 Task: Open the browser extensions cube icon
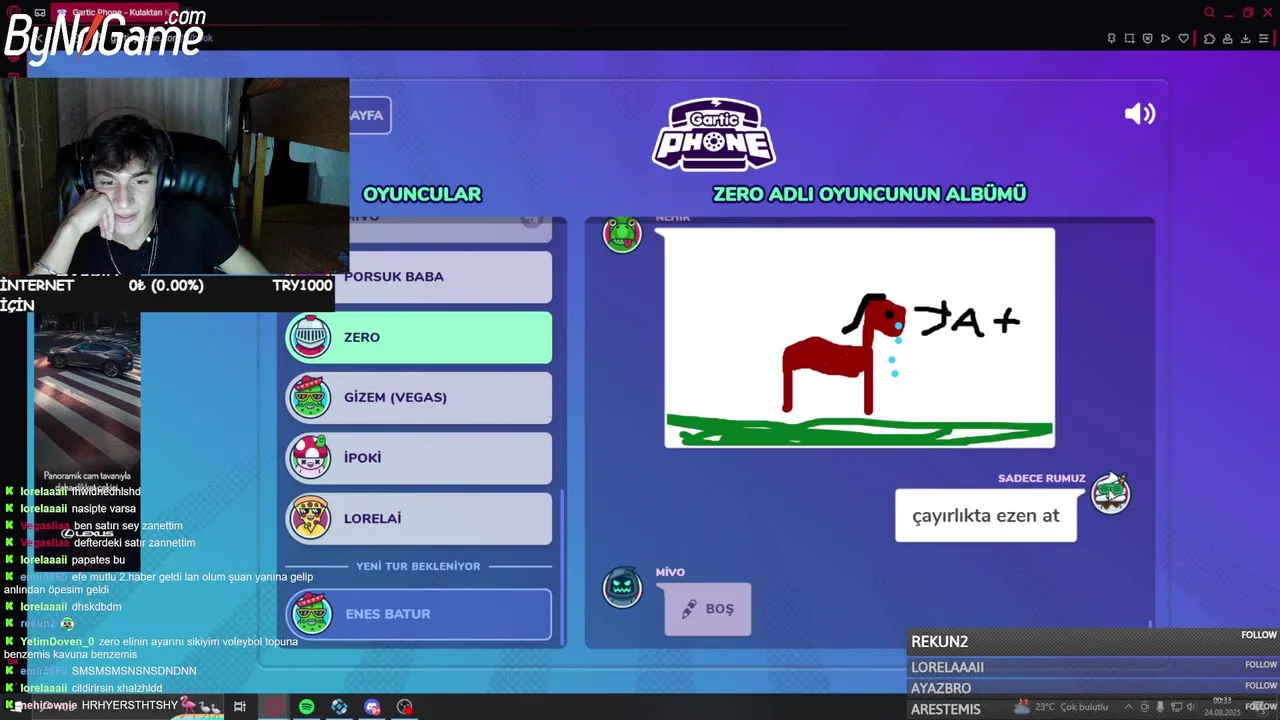(x=1209, y=38)
